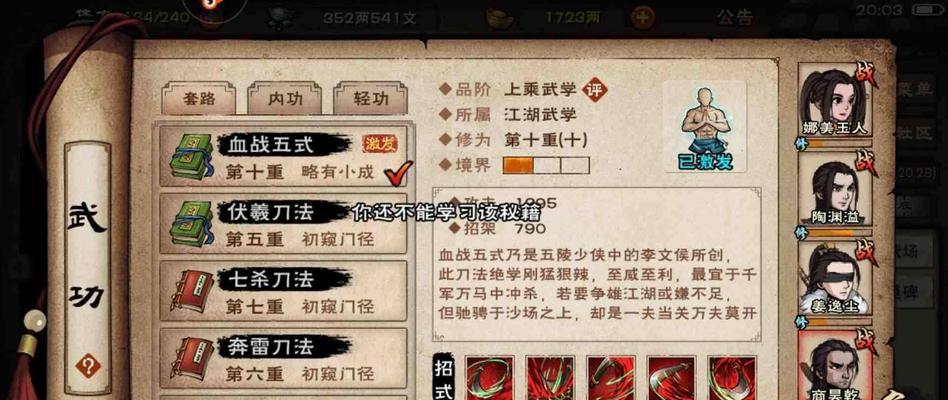This screenshot has width=948, height=400.
Task: Select the 套路 tab
Action: pyautogui.click(x=198, y=100)
